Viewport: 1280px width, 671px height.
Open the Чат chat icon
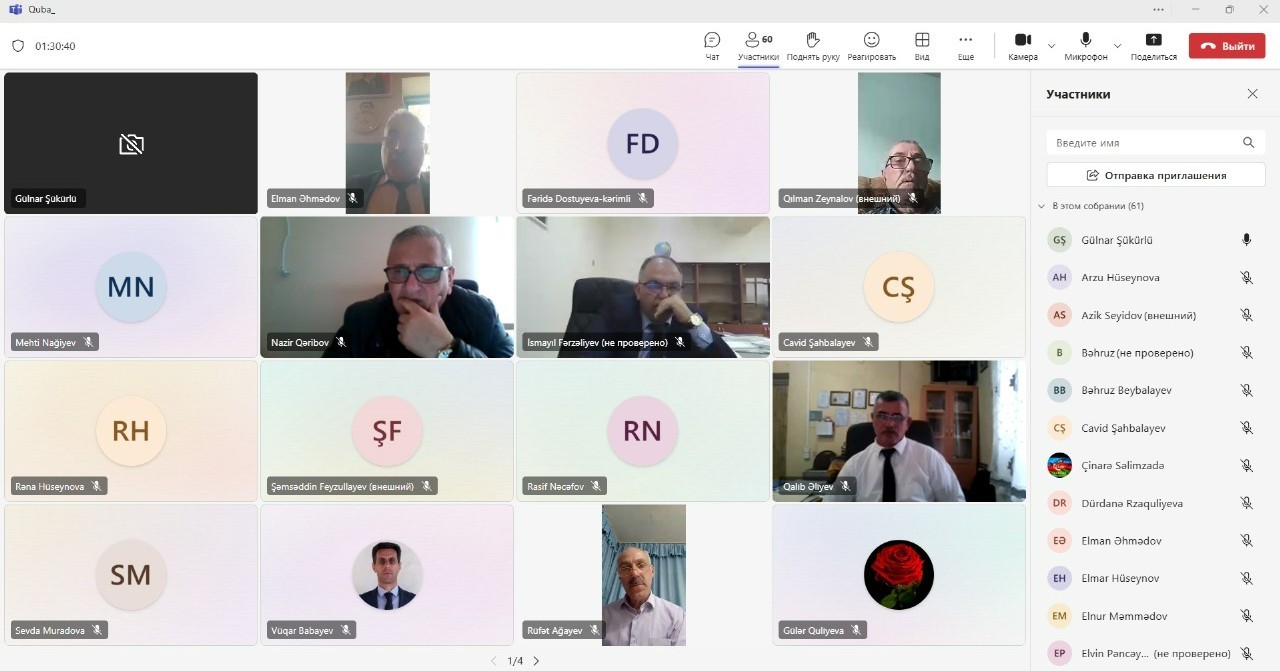tap(712, 40)
